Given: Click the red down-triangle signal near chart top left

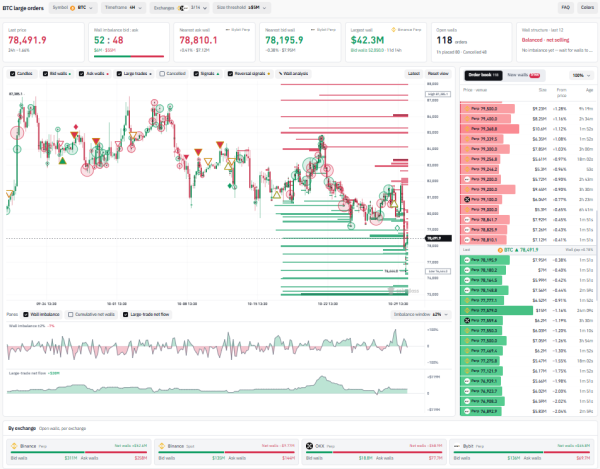Looking at the screenshot, I should click(x=74, y=135).
